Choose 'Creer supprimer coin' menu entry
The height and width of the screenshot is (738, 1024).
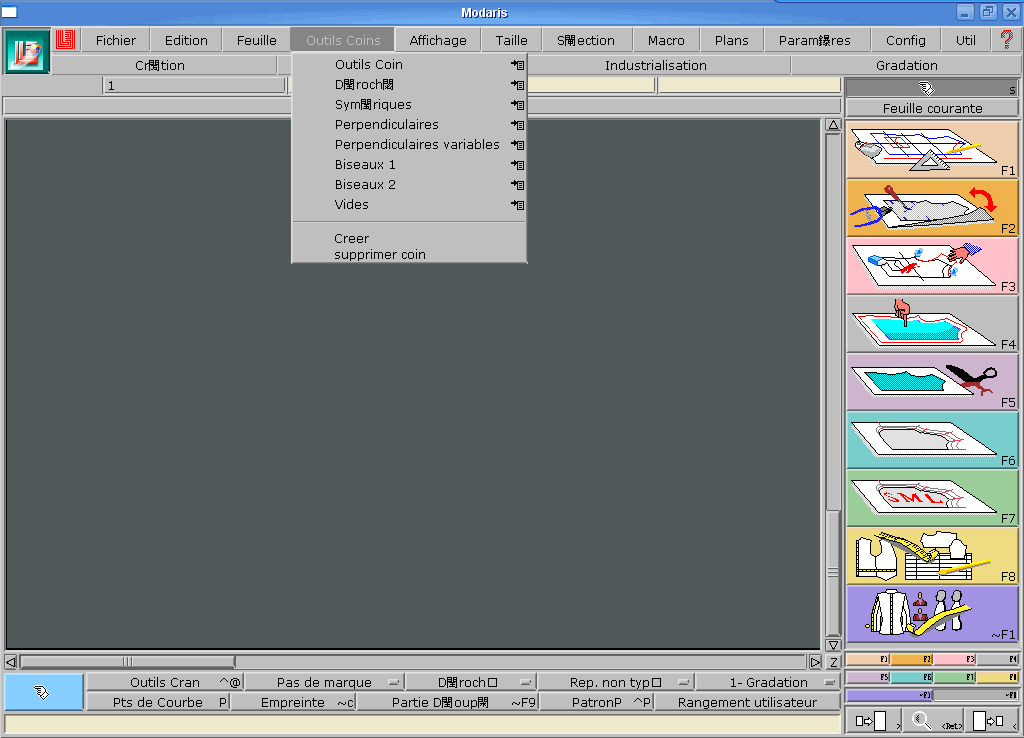coord(379,247)
